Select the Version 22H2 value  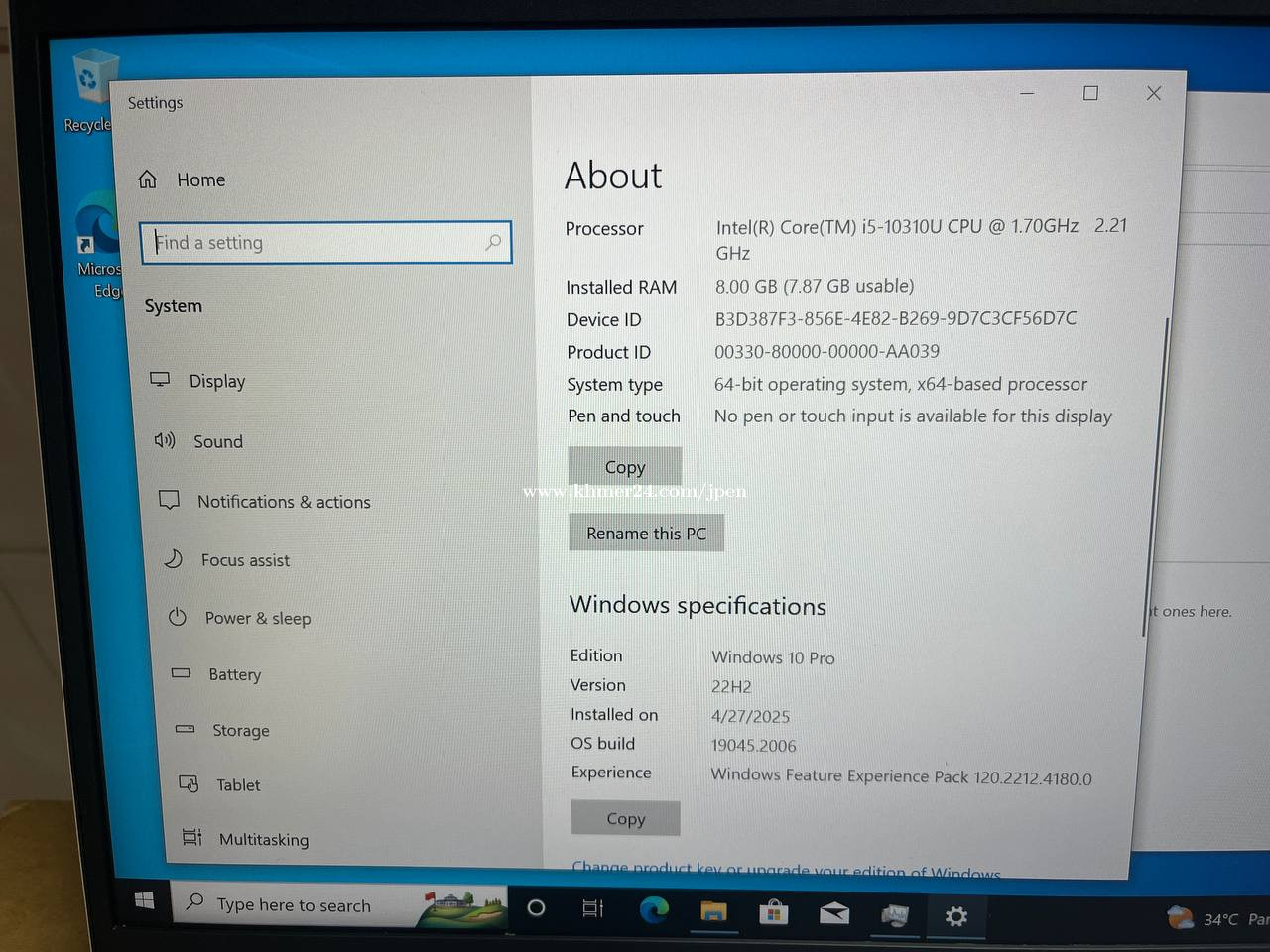tap(731, 686)
